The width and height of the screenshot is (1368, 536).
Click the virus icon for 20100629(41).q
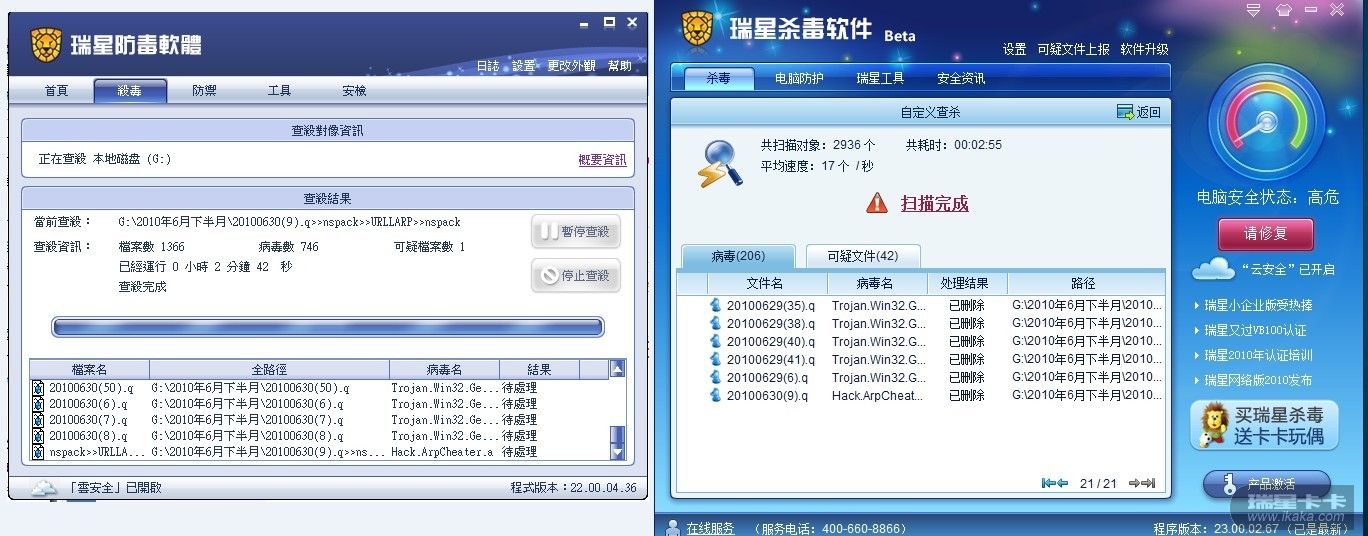coord(715,359)
